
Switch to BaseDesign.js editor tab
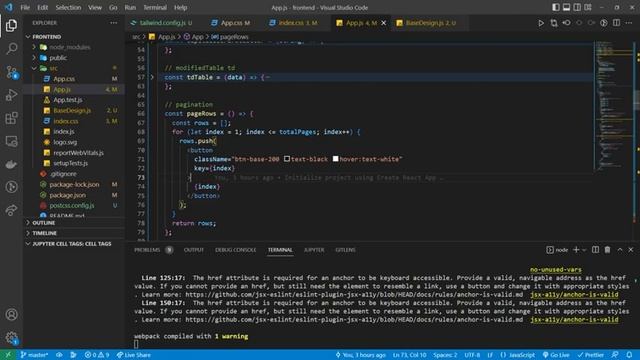tap(430, 23)
